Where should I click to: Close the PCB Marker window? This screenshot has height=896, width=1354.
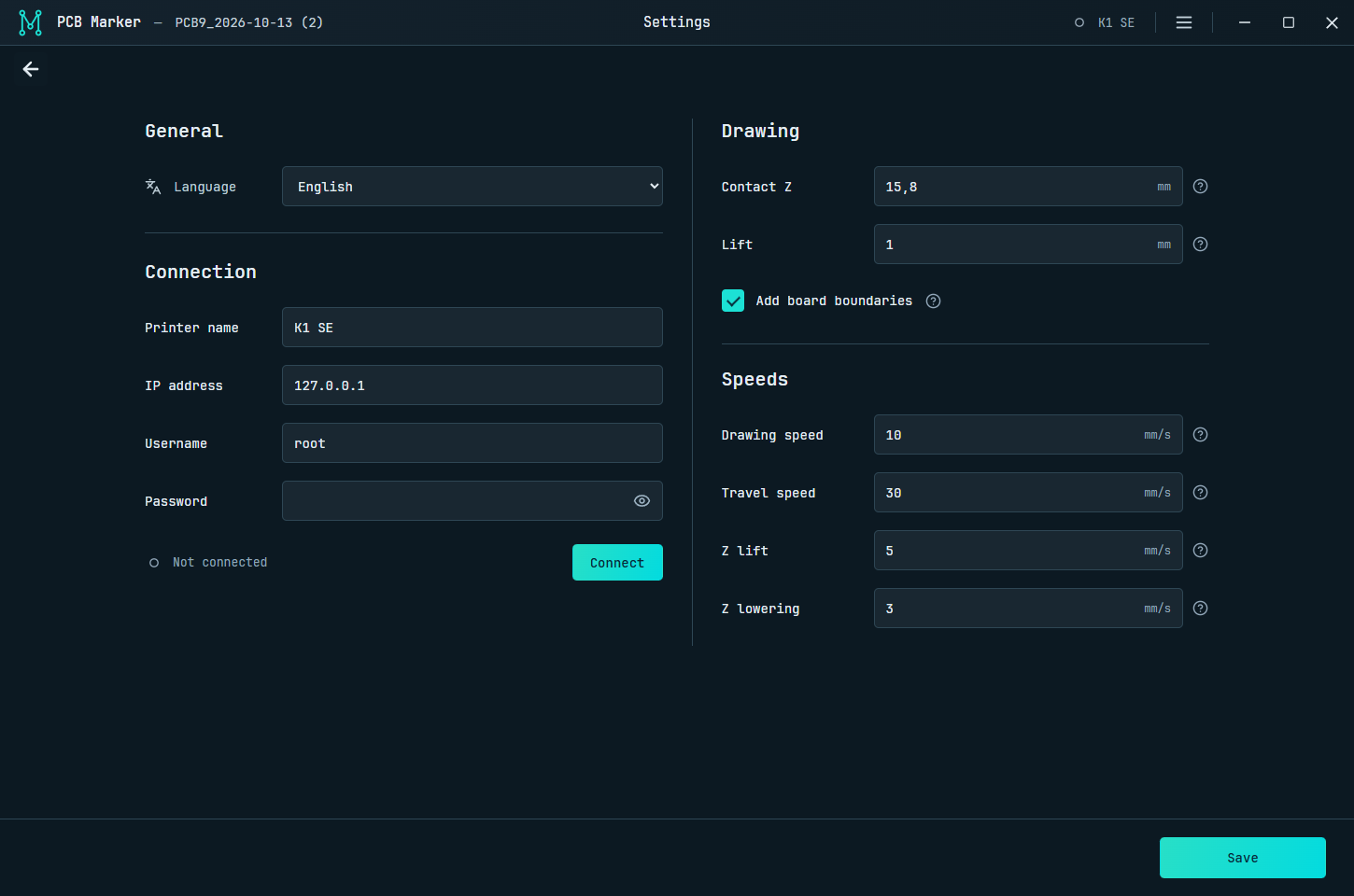coord(1333,22)
